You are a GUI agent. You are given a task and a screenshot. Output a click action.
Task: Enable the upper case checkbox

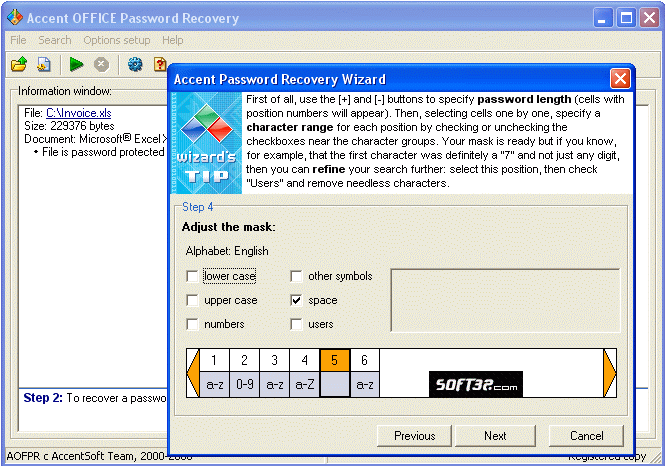click(192, 301)
